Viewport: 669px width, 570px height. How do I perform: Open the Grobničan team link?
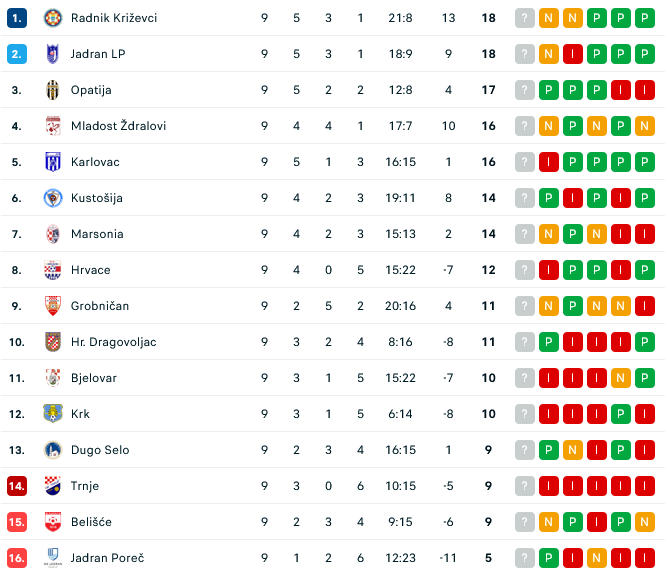pos(100,306)
